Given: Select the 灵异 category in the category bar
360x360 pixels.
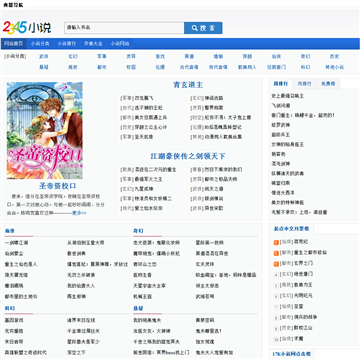Looking at the screenshot, I should (131, 56).
